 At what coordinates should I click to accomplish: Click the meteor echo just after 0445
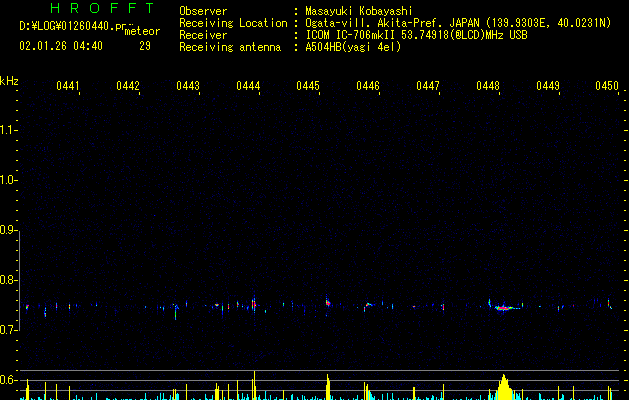(x=328, y=303)
